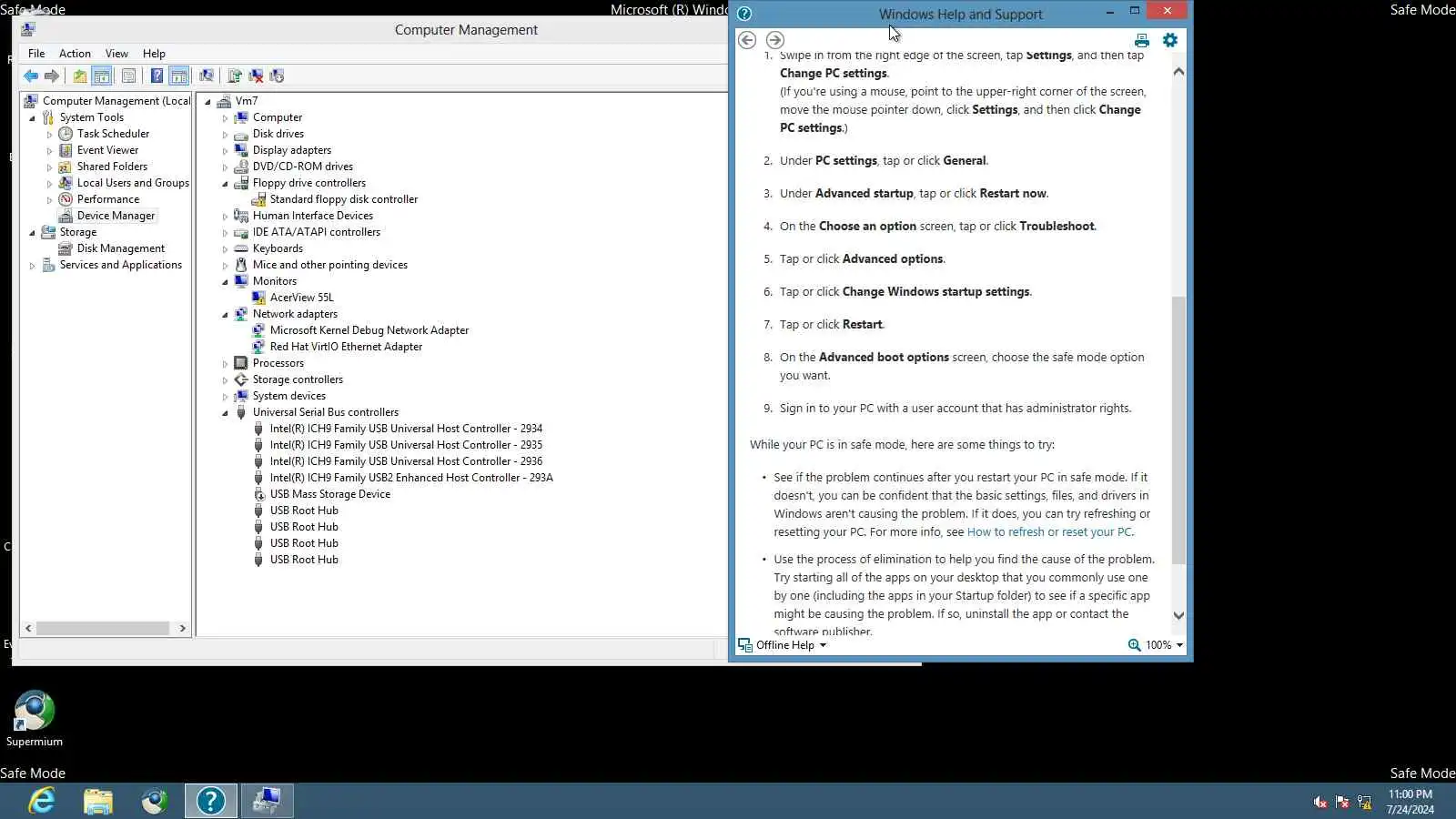The height and width of the screenshot is (819, 1456).
Task: Select Local Users and Groups
Action: point(133,183)
